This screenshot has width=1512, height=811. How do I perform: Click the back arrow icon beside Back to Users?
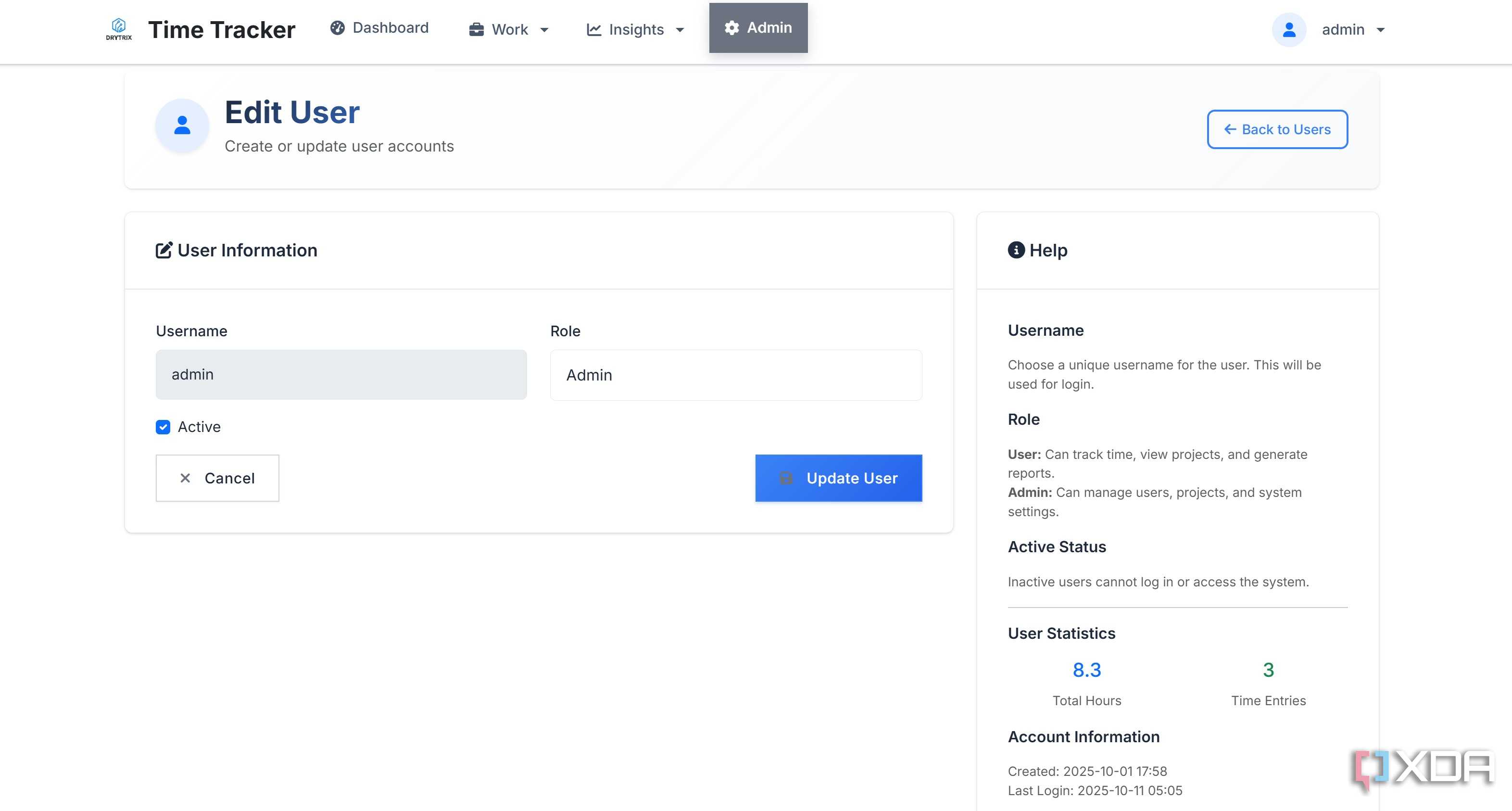[x=1230, y=129]
